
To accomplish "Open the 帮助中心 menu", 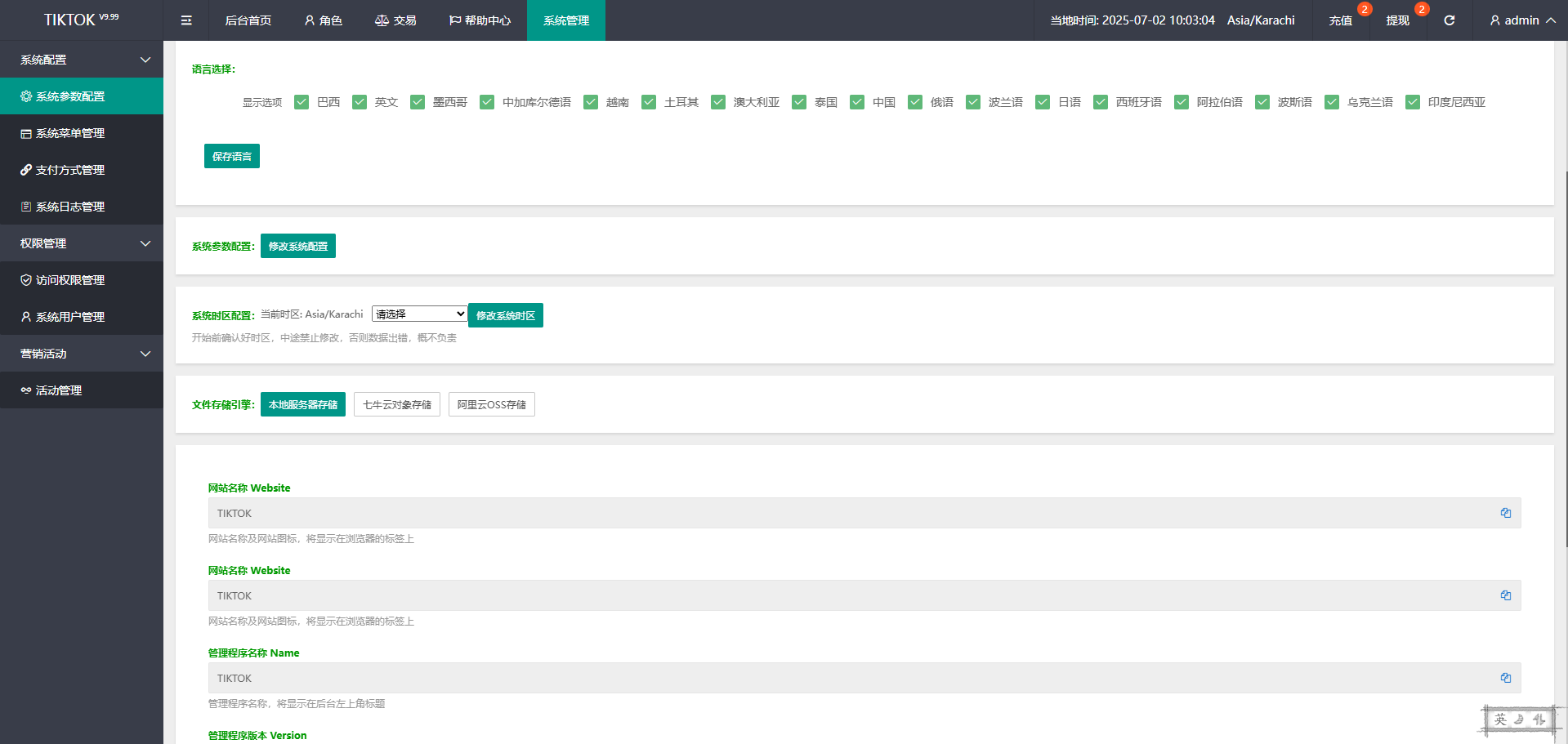I will (x=480, y=20).
